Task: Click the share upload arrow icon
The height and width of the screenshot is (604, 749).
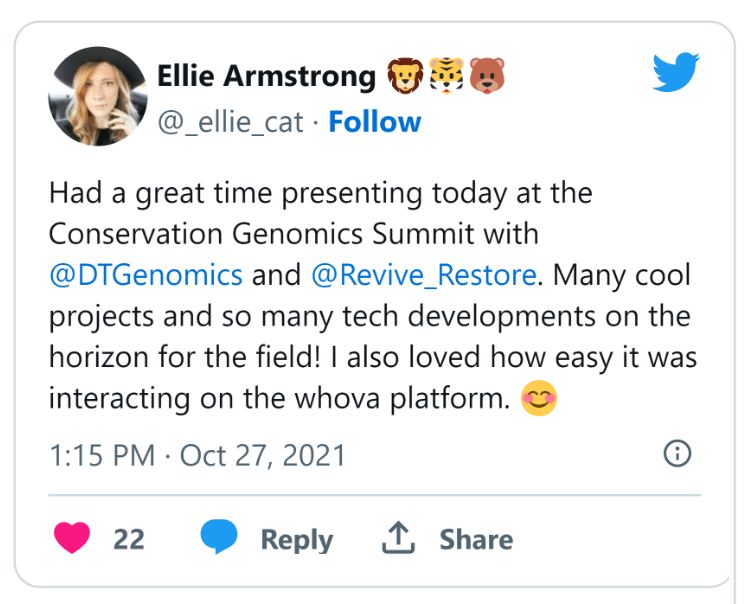Action: 398,538
